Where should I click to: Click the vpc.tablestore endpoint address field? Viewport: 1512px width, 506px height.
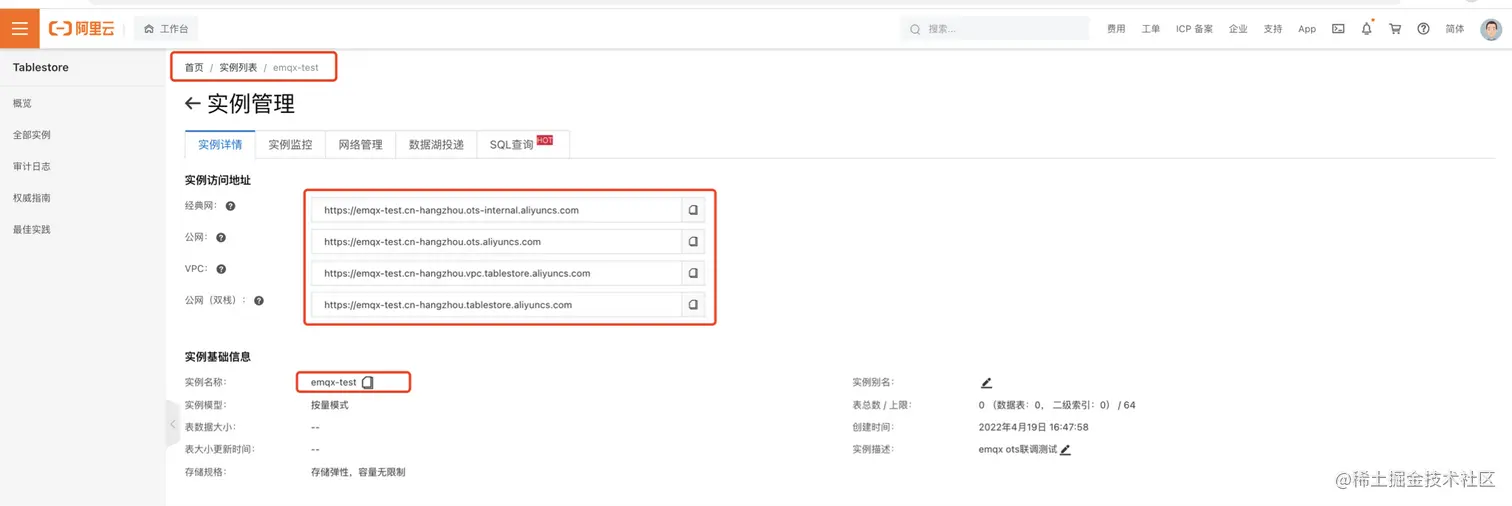click(x=496, y=273)
